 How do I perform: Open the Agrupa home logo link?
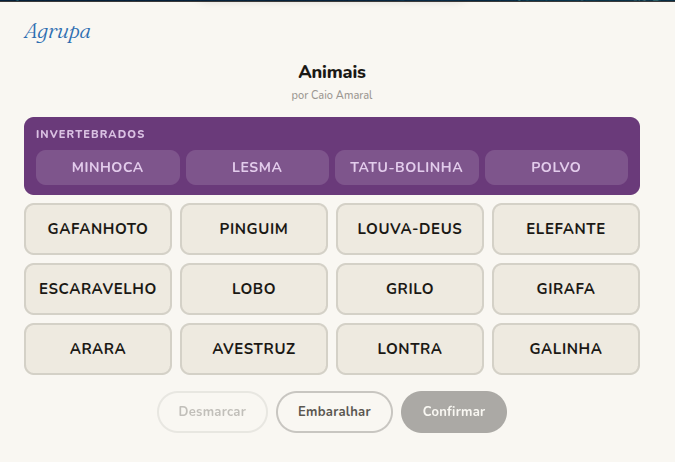tap(57, 32)
